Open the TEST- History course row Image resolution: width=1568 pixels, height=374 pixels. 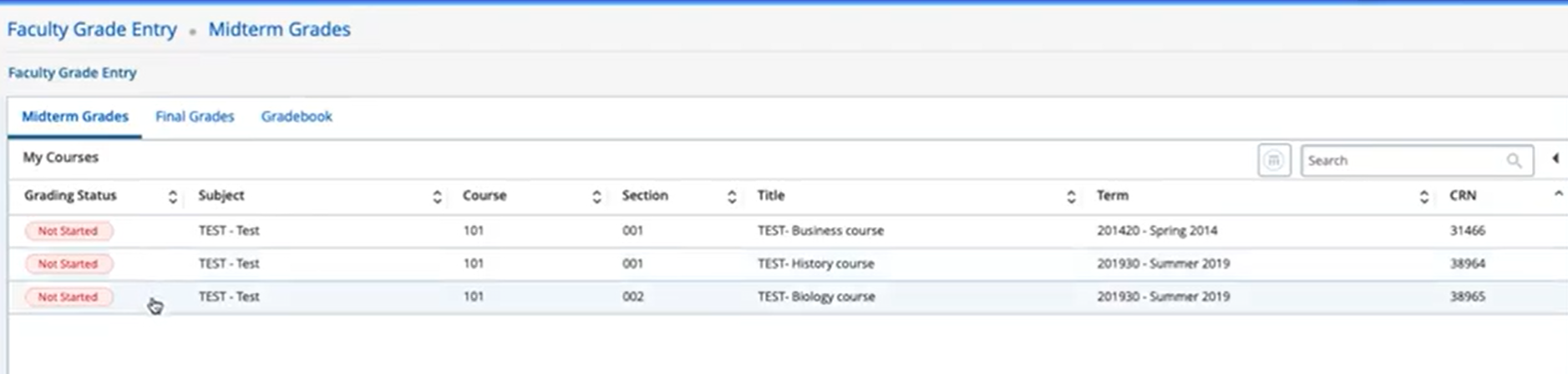coord(815,264)
